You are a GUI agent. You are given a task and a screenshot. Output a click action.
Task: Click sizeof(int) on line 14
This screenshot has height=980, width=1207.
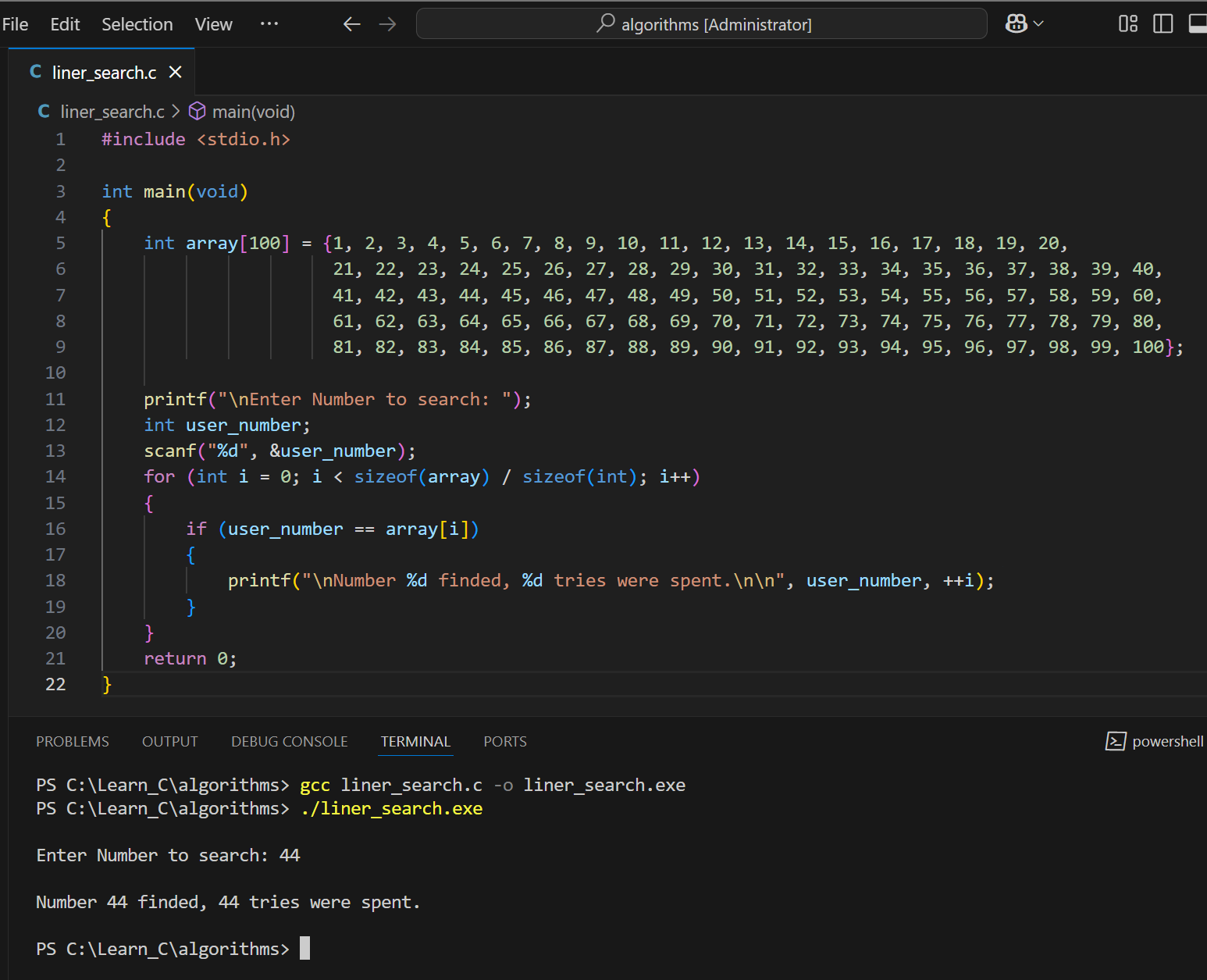click(580, 477)
